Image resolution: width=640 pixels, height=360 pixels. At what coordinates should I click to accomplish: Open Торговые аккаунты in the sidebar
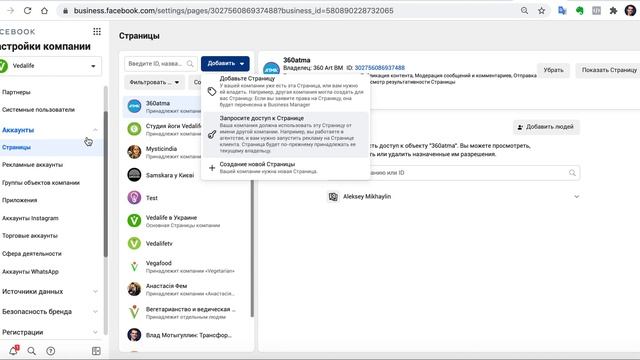pyautogui.click(x=30, y=236)
